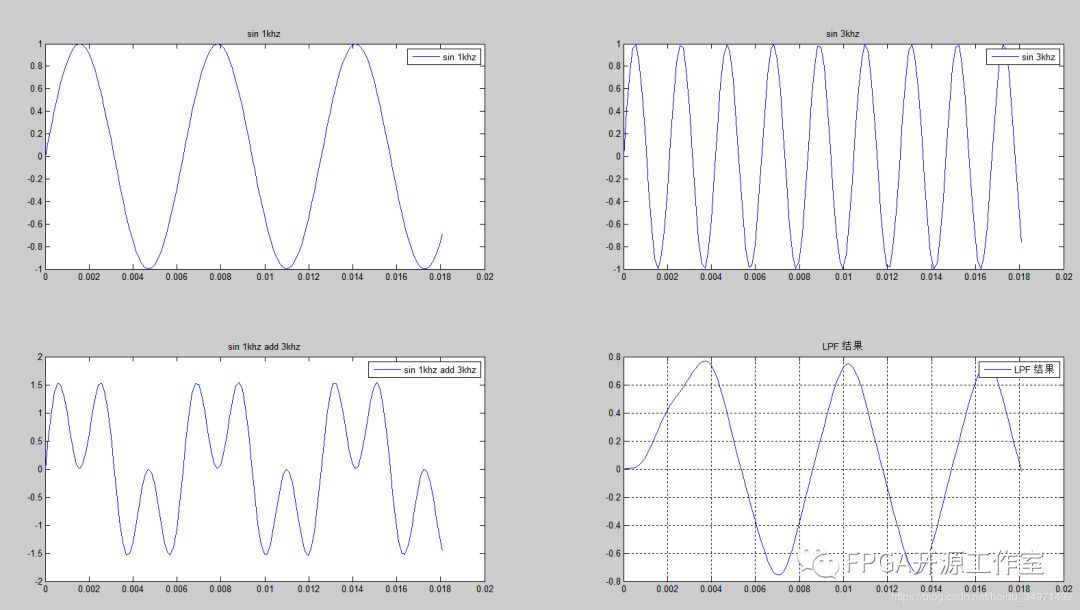
Task: Click the WeChat logo in the watermark
Action: [825, 564]
